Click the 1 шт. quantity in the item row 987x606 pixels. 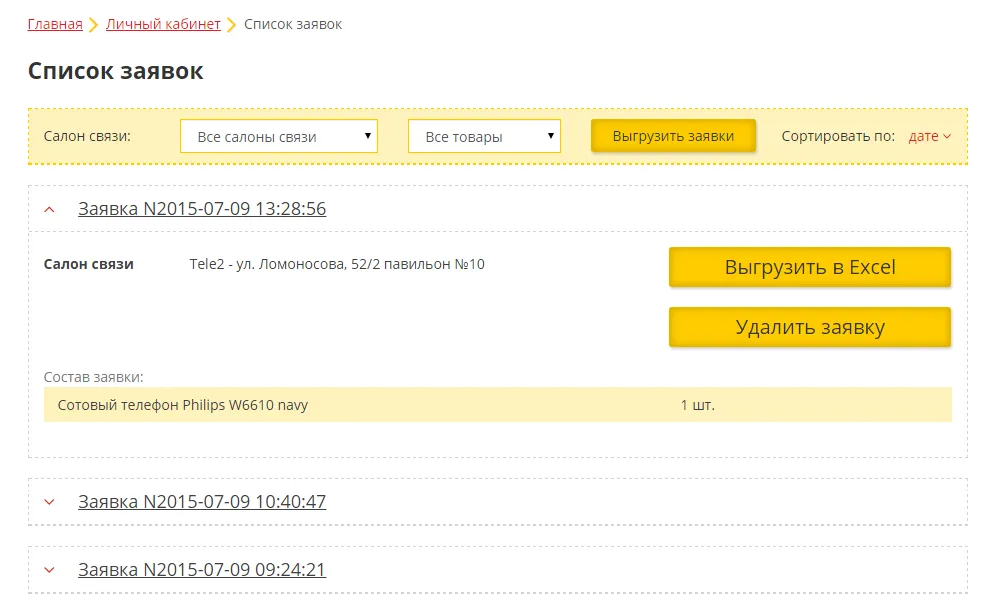tap(697, 405)
